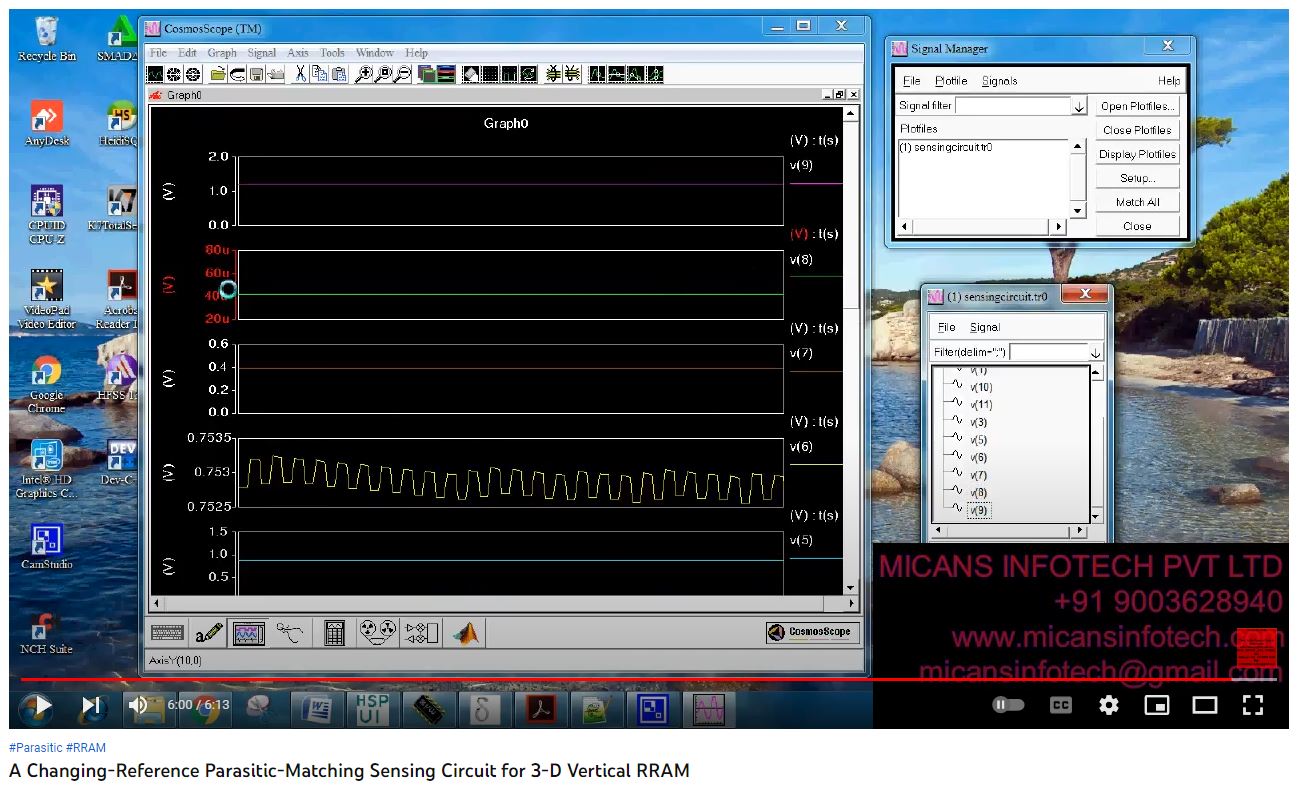Image resolution: width=1299 pixels, height=787 pixels.
Task: Click the eraser clear graph toolbar icon
Action: click(472, 74)
